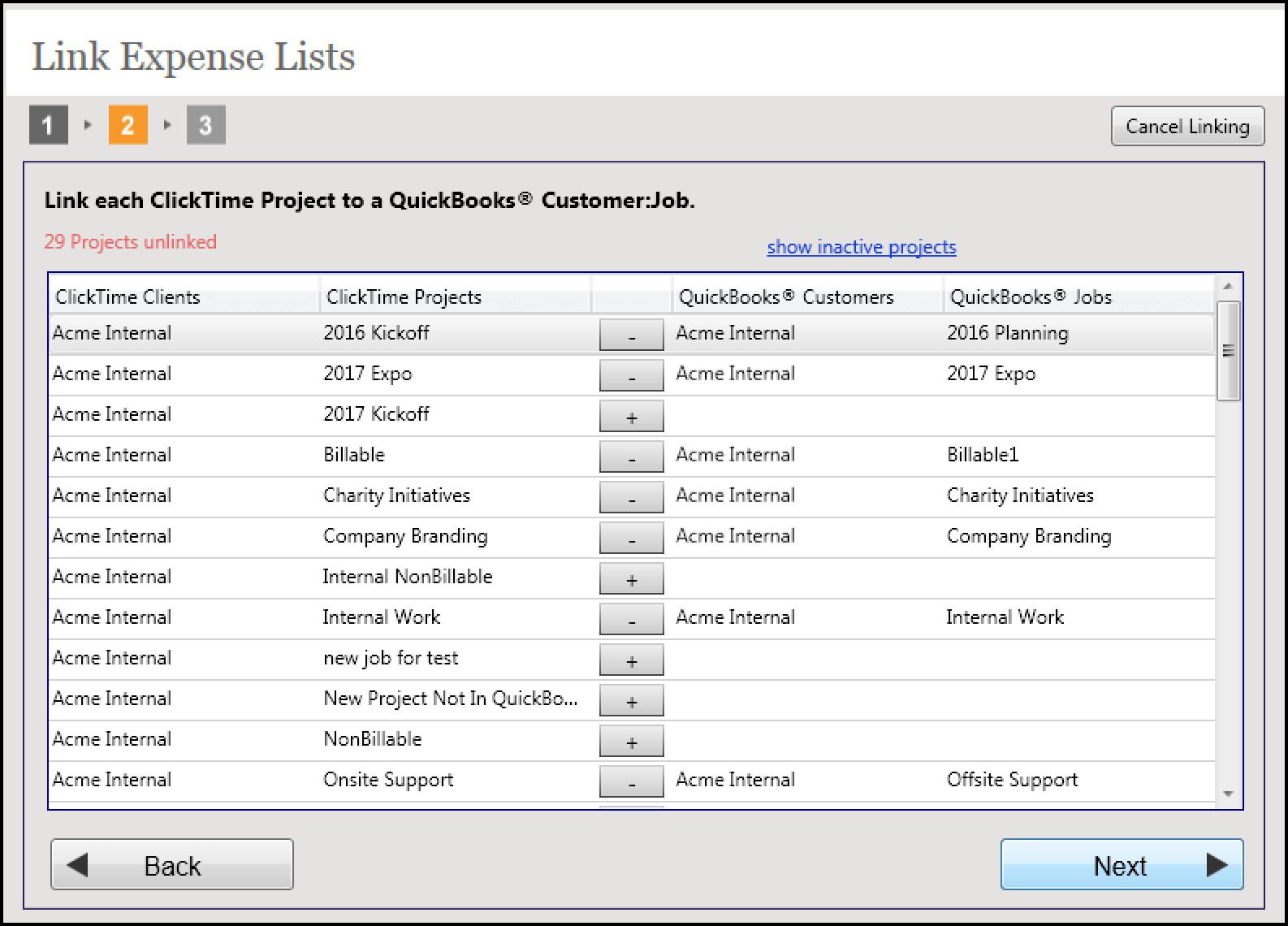Sort by QuickBooks Jobs column header
Viewport: 1288px width, 926px height.
coord(1079,296)
